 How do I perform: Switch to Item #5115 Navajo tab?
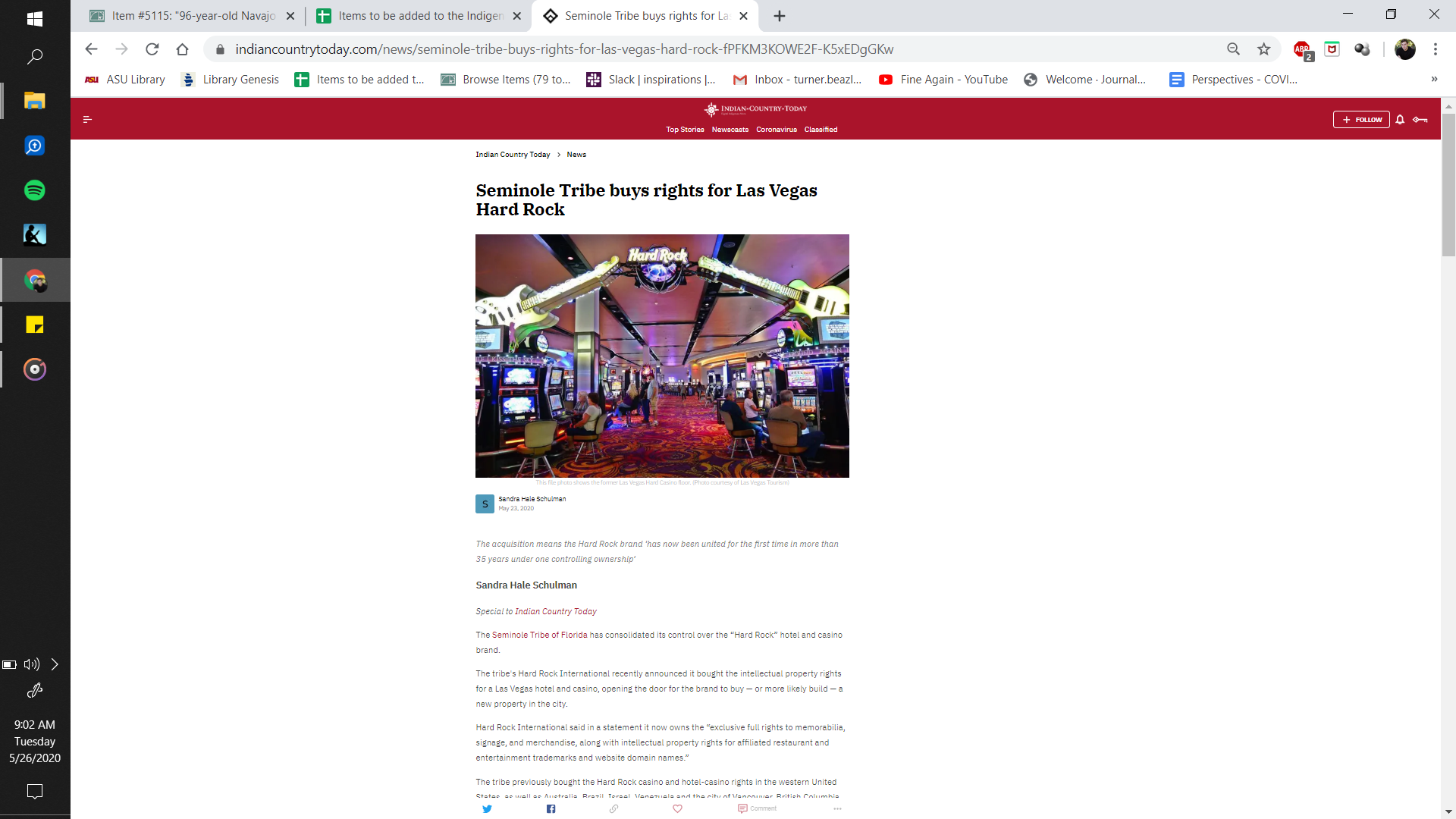click(193, 16)
